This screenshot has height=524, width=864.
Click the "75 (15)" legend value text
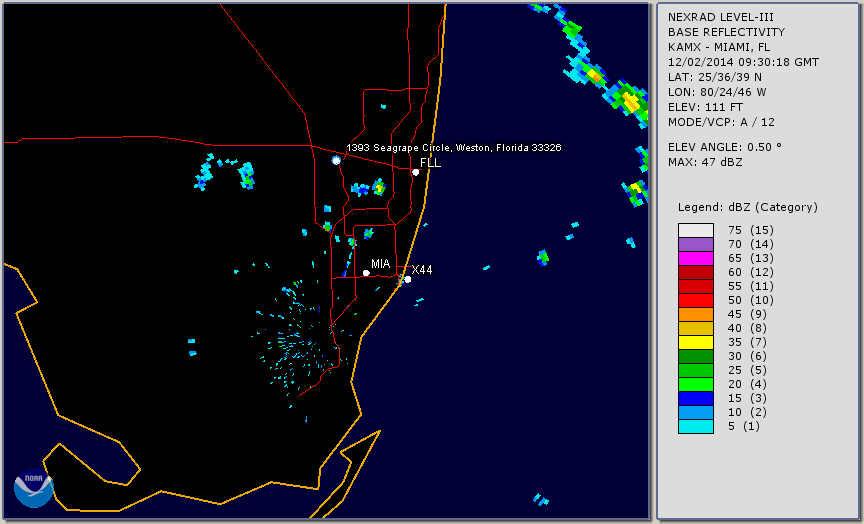coord(750,230)
